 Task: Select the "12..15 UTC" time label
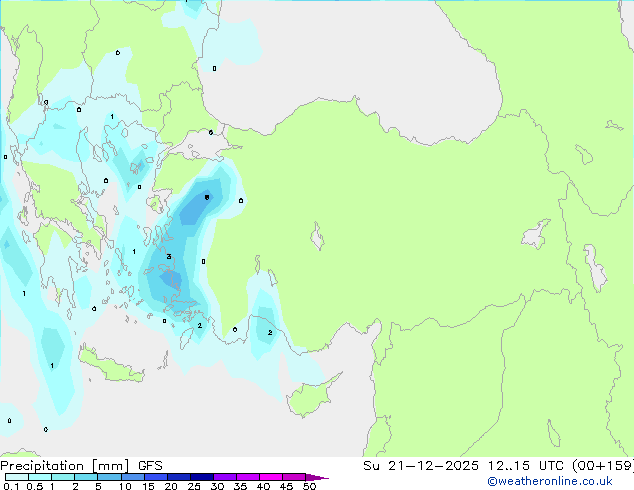coord(526,466)
